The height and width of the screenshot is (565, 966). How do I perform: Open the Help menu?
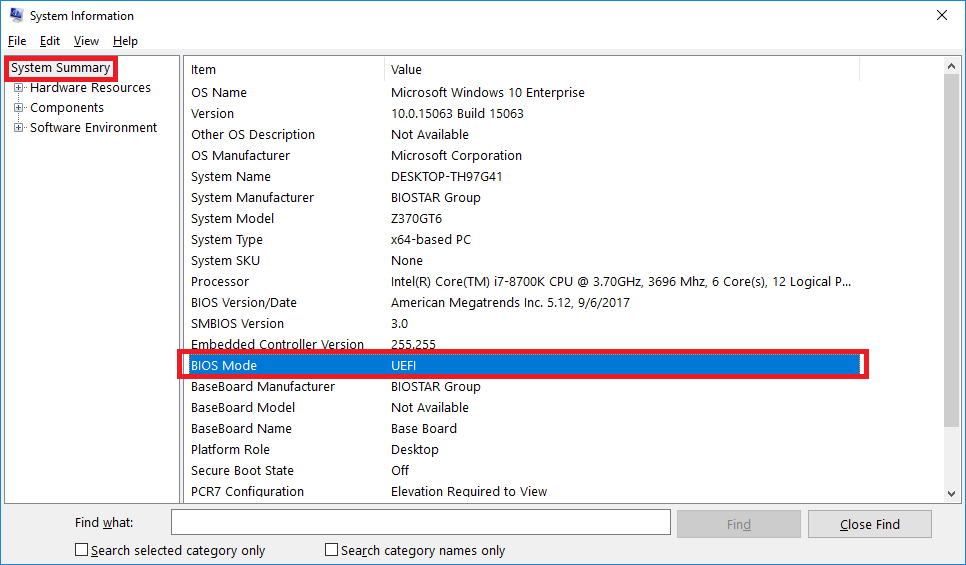(x=125, y=41)
